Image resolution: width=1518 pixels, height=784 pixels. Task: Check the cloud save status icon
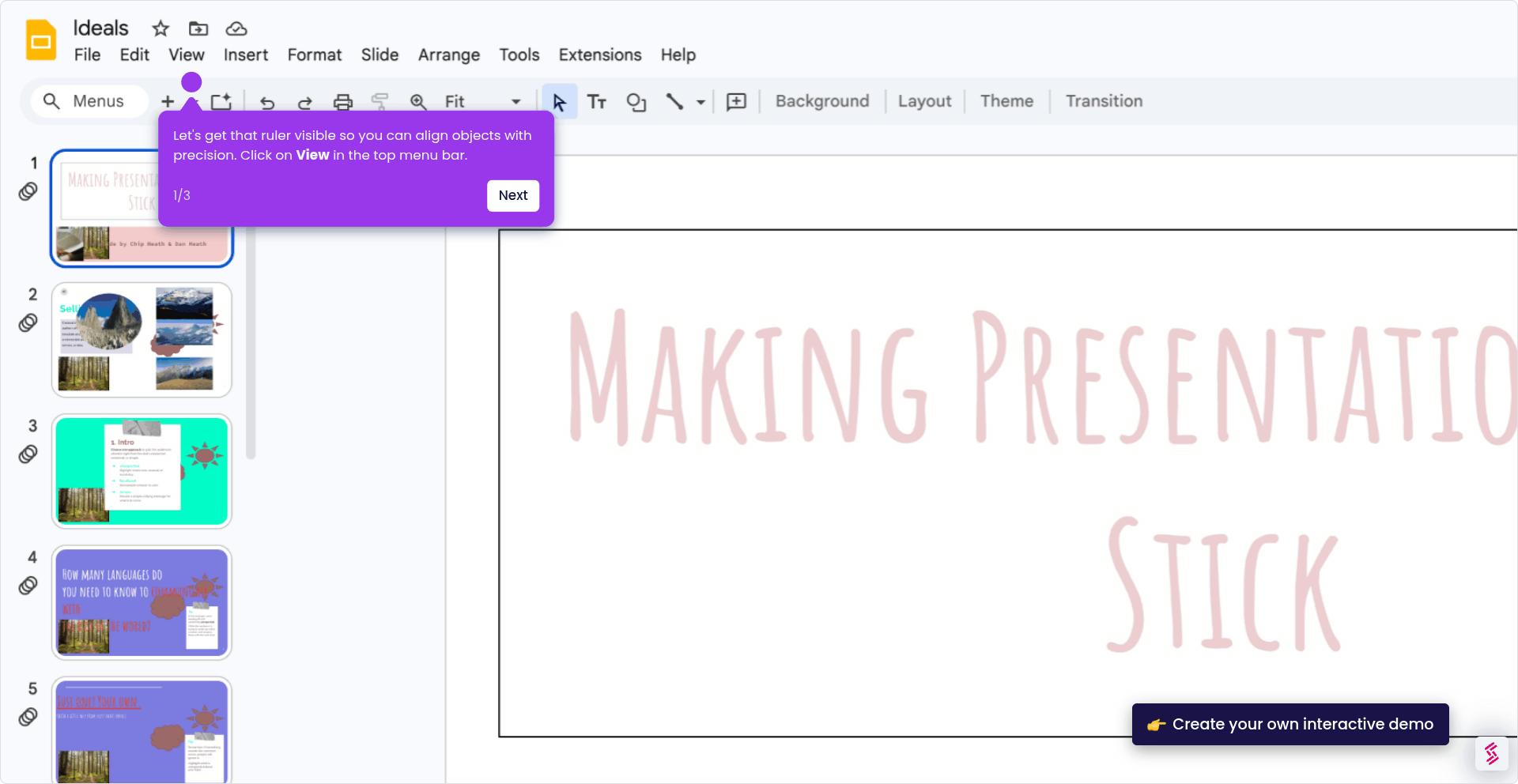pos(236,28)
